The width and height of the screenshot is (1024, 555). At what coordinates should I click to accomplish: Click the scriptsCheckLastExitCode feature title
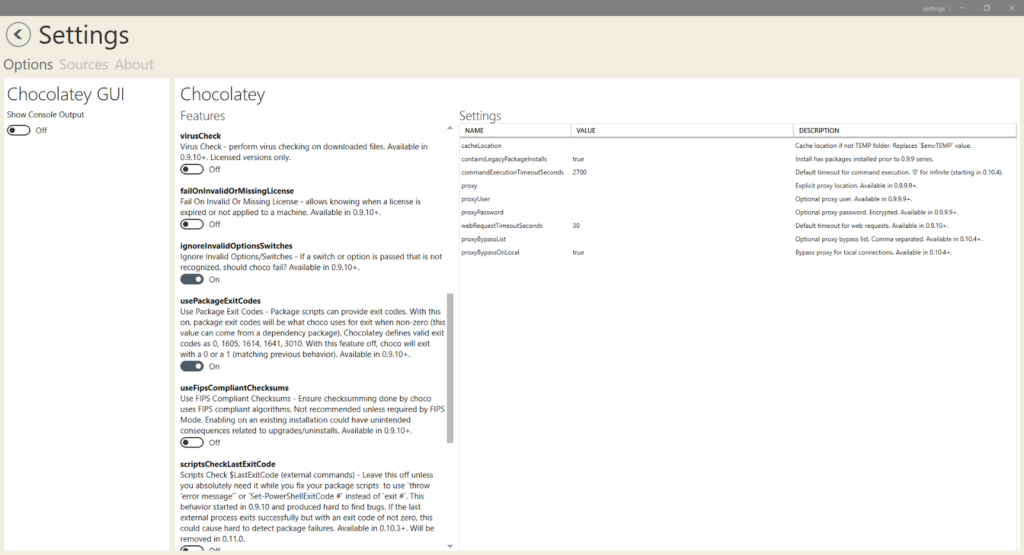(x=228, y=464)
